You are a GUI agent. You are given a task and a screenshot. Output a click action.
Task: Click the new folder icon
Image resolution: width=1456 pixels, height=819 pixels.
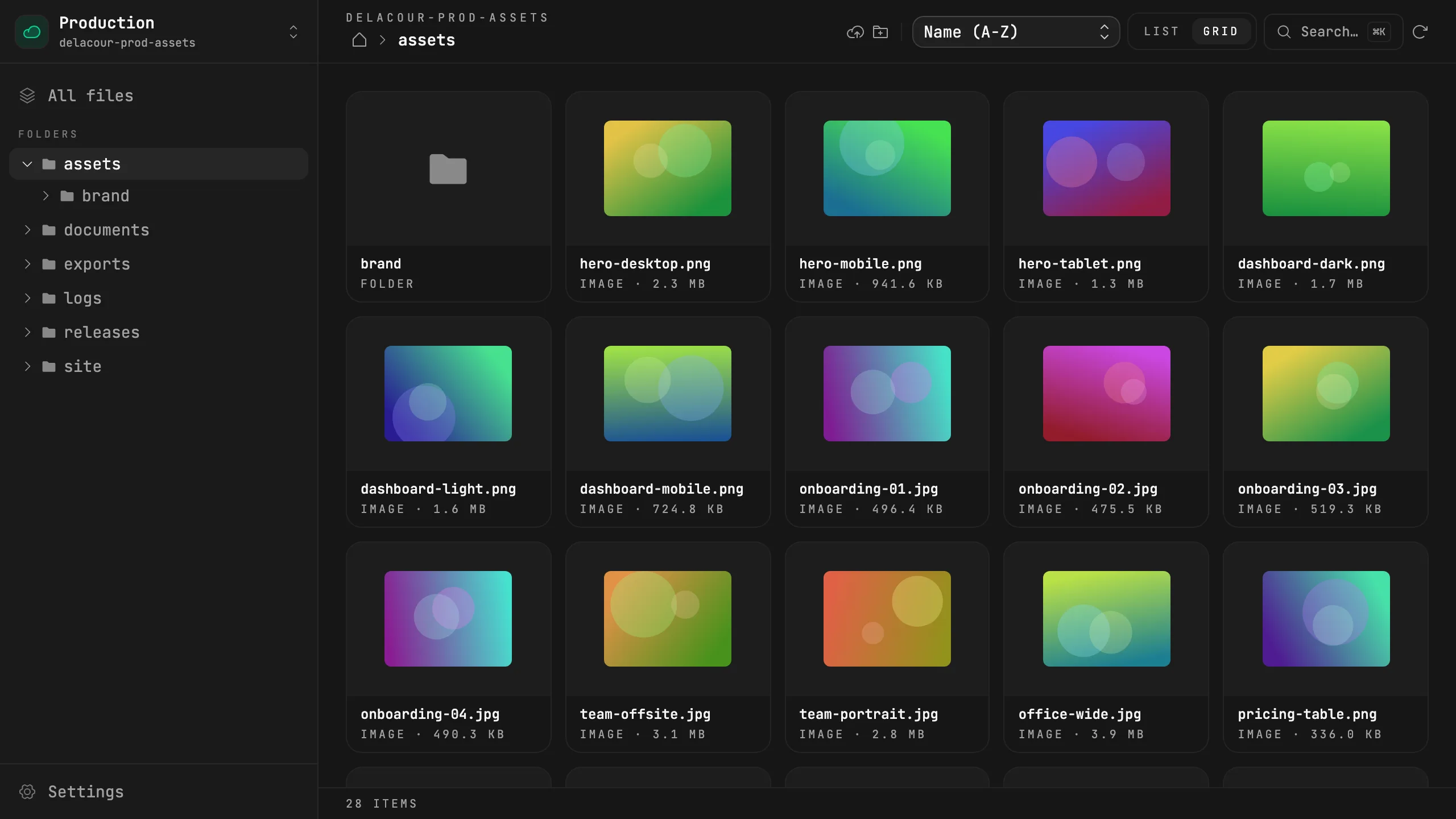(x=880, y=32)
